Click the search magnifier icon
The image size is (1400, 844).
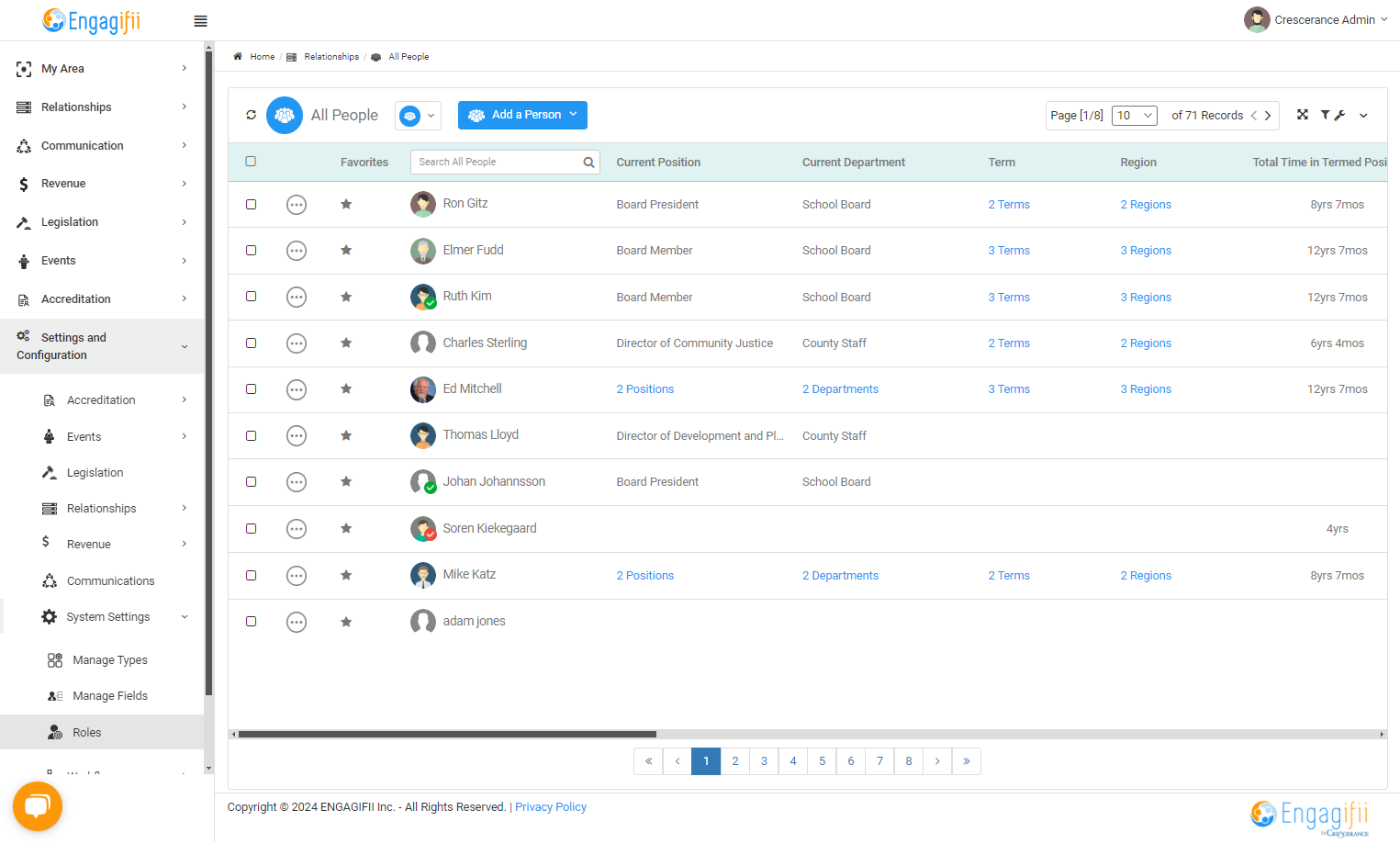tap(588, 163)
